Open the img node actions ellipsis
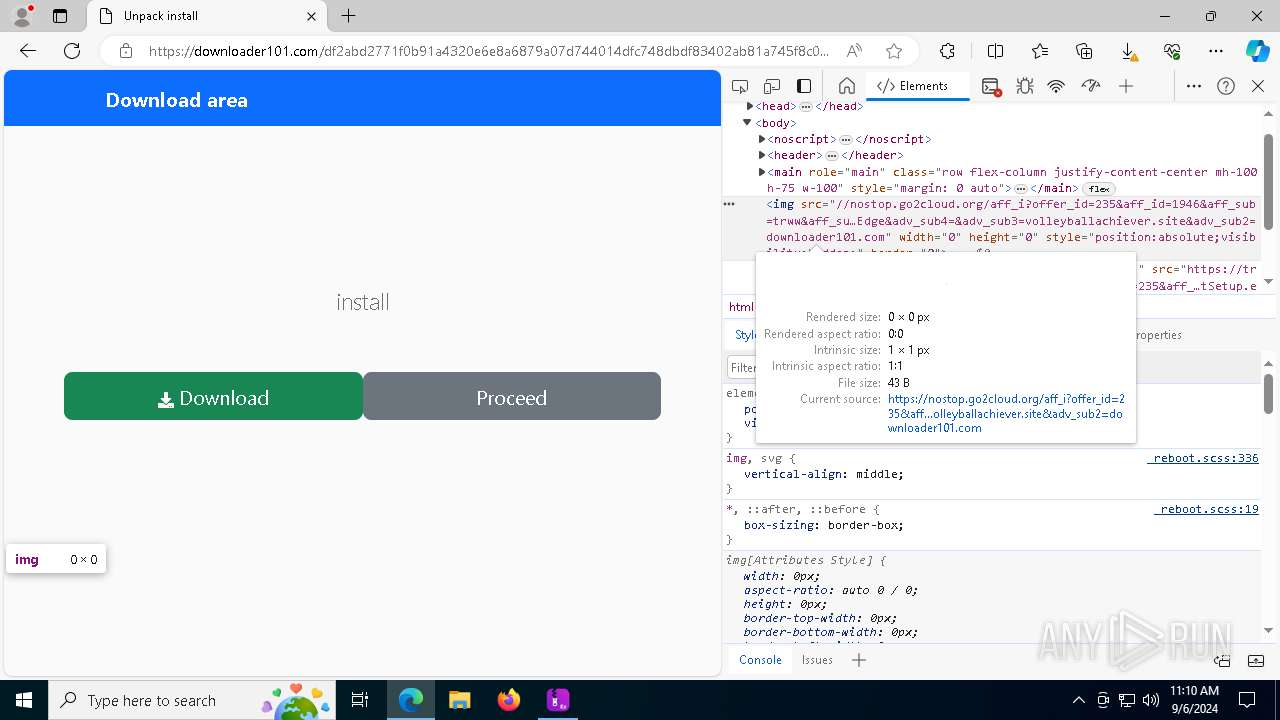The image size is (1280, 720). click(x=729, y=203)
